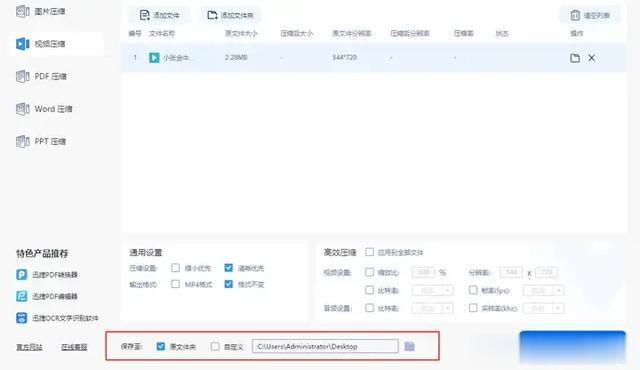Image resolution: width=640 pixels, height=370 pixels.
Task: Enable 采样率(khz) sample rate checkbox
Action: [473, 308]
